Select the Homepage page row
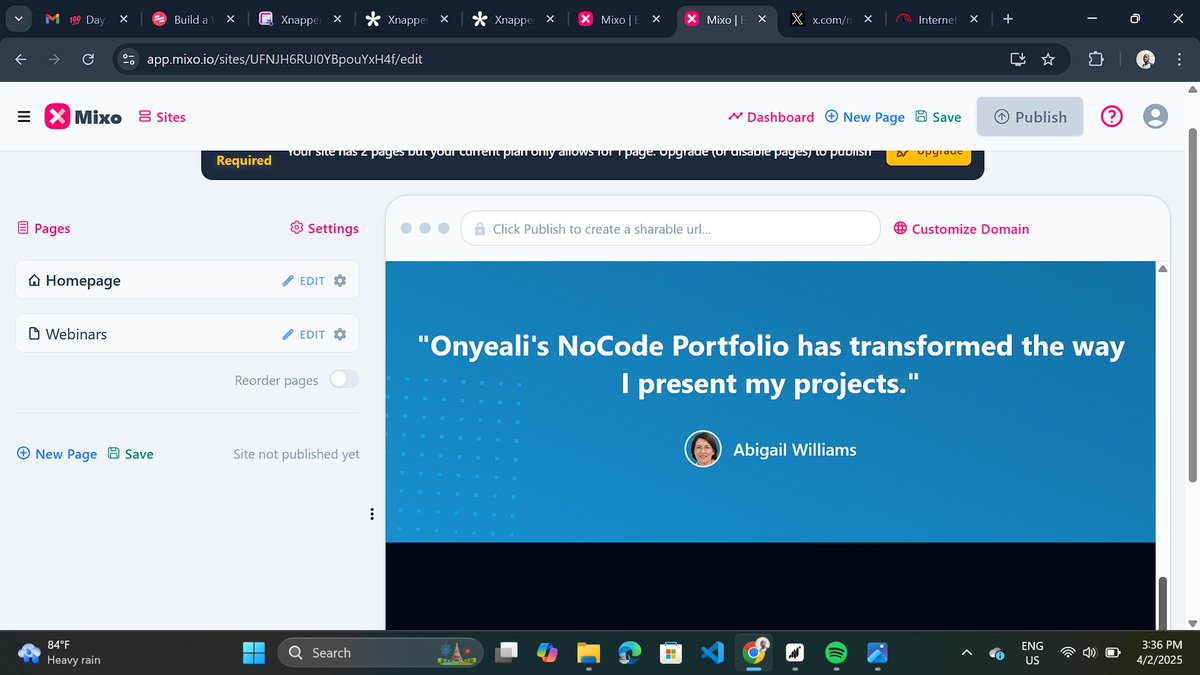Screen dimensions: 1200x675 click(187, 280)
